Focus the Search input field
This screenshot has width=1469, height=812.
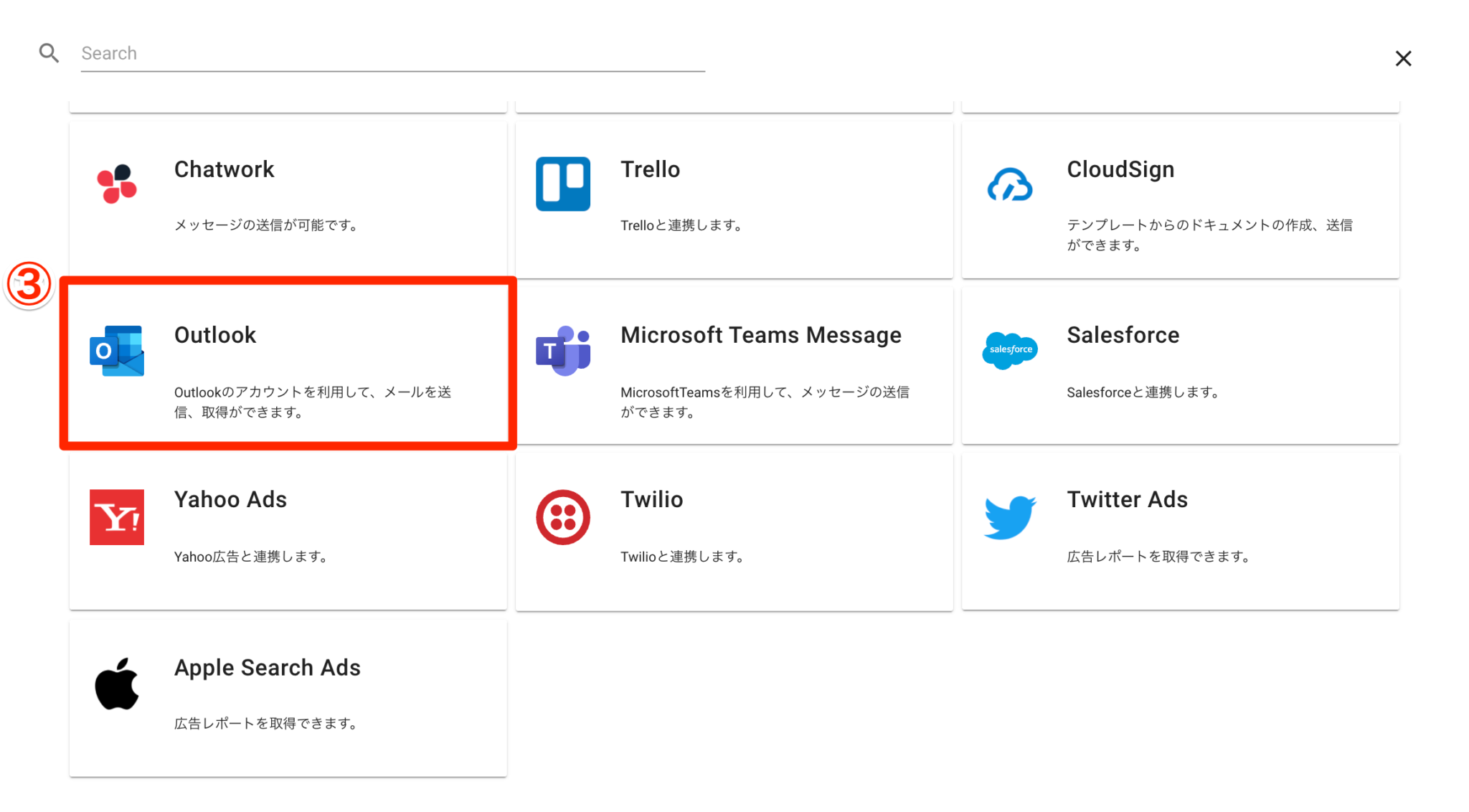pos(392,54)
